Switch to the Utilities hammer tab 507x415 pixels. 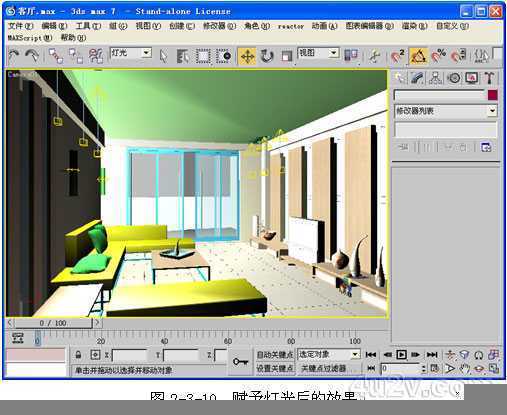click(489, 78)
